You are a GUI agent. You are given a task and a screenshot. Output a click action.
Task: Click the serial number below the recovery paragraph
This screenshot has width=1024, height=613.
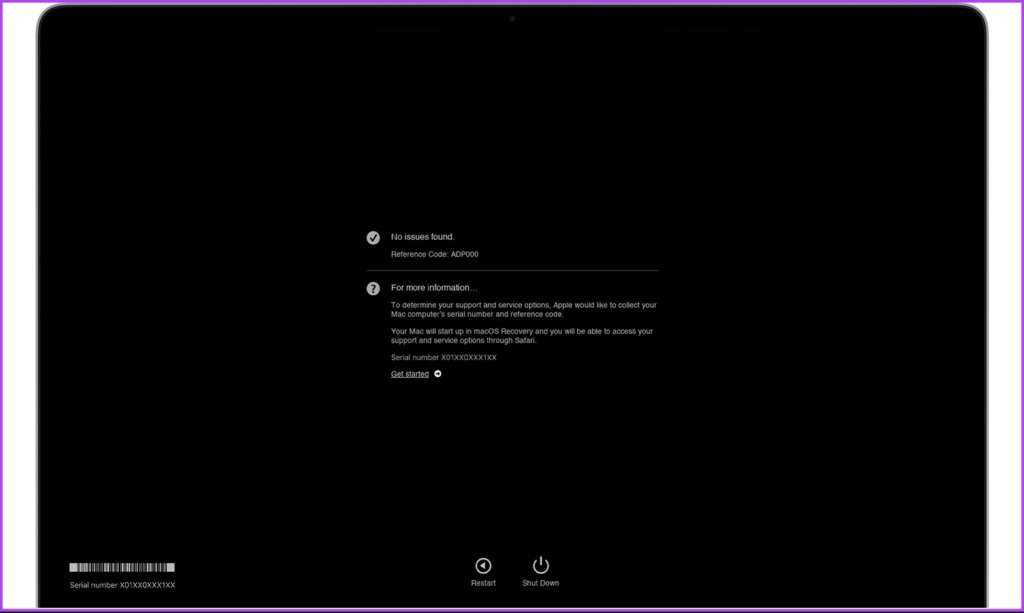click(x=443, y=357)
